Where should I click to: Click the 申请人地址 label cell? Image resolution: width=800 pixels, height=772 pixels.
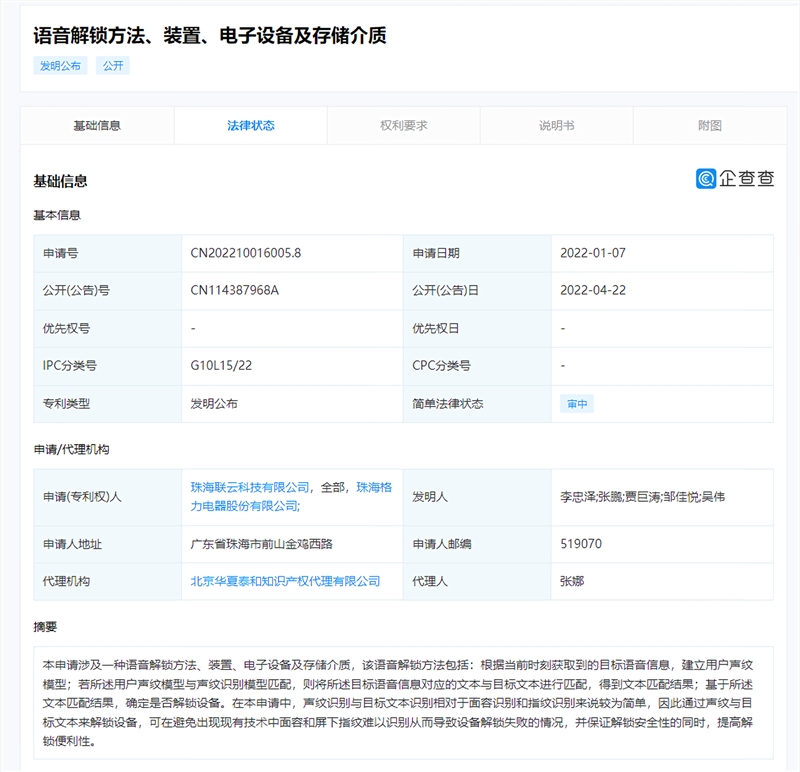(108, 544)
